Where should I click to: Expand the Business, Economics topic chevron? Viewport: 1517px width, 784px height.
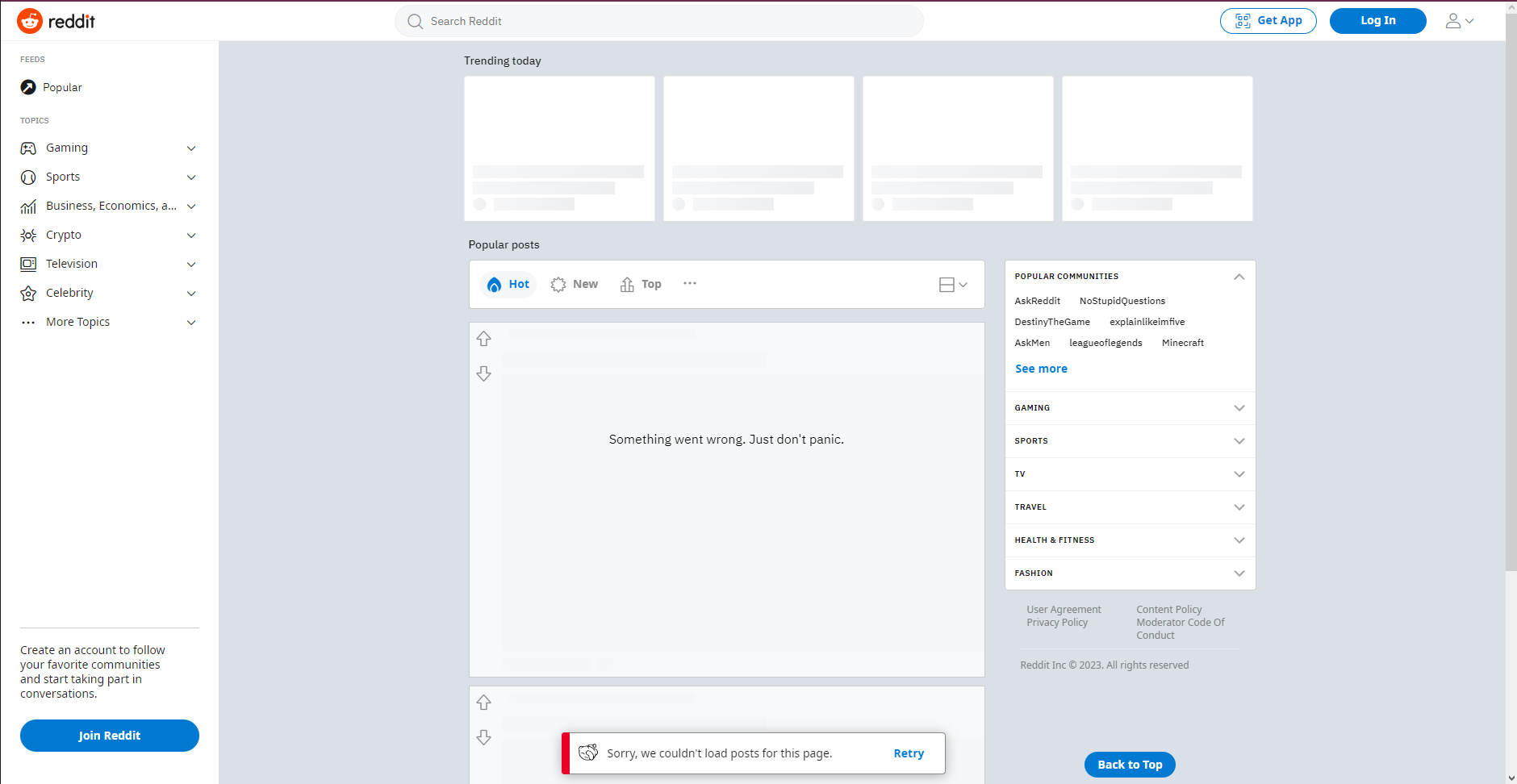191,206
